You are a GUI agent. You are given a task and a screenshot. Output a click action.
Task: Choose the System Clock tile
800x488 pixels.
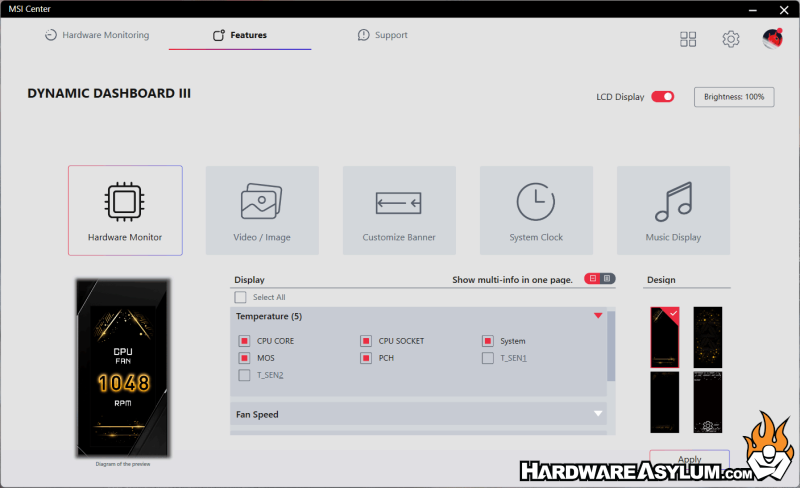pyautogui.click(x=536, y=210)
